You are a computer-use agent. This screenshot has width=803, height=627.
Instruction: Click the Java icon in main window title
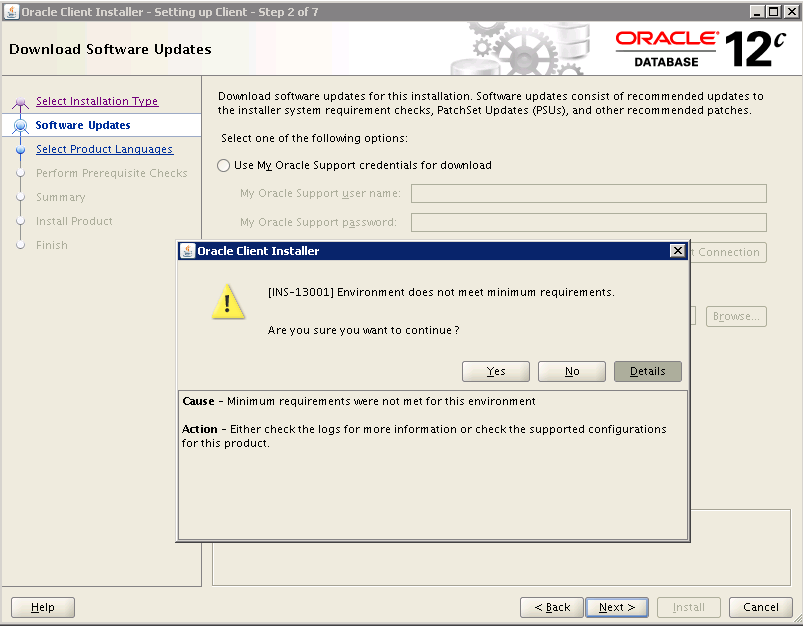click(x=11, y=12)
